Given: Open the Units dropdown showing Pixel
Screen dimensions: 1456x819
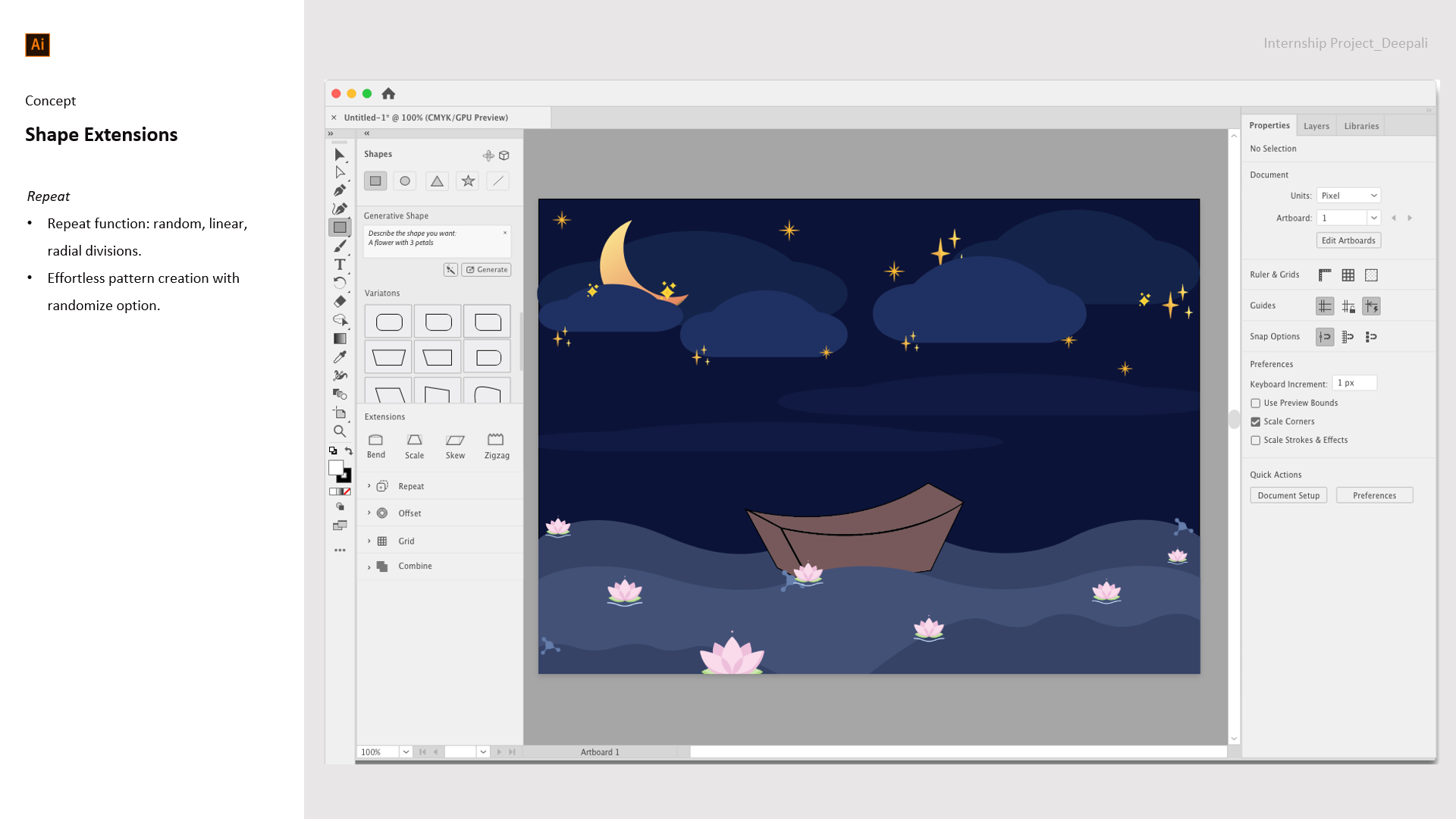Looking at the screenshot, I should [x=1348, y=196].
